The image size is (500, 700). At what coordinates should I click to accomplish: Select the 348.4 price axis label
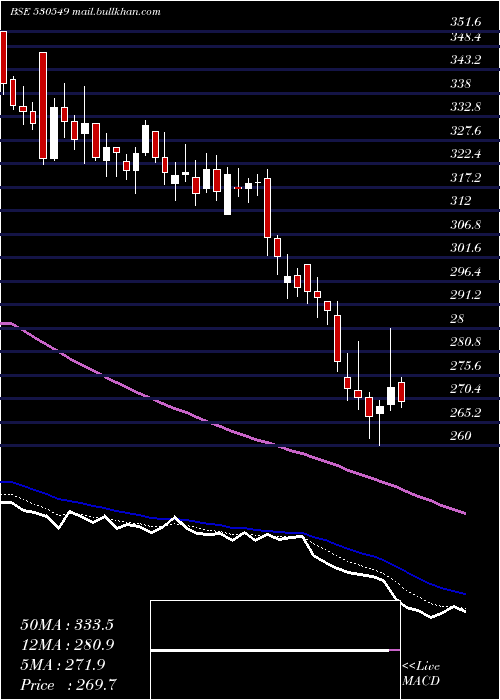tap(465, 37)
